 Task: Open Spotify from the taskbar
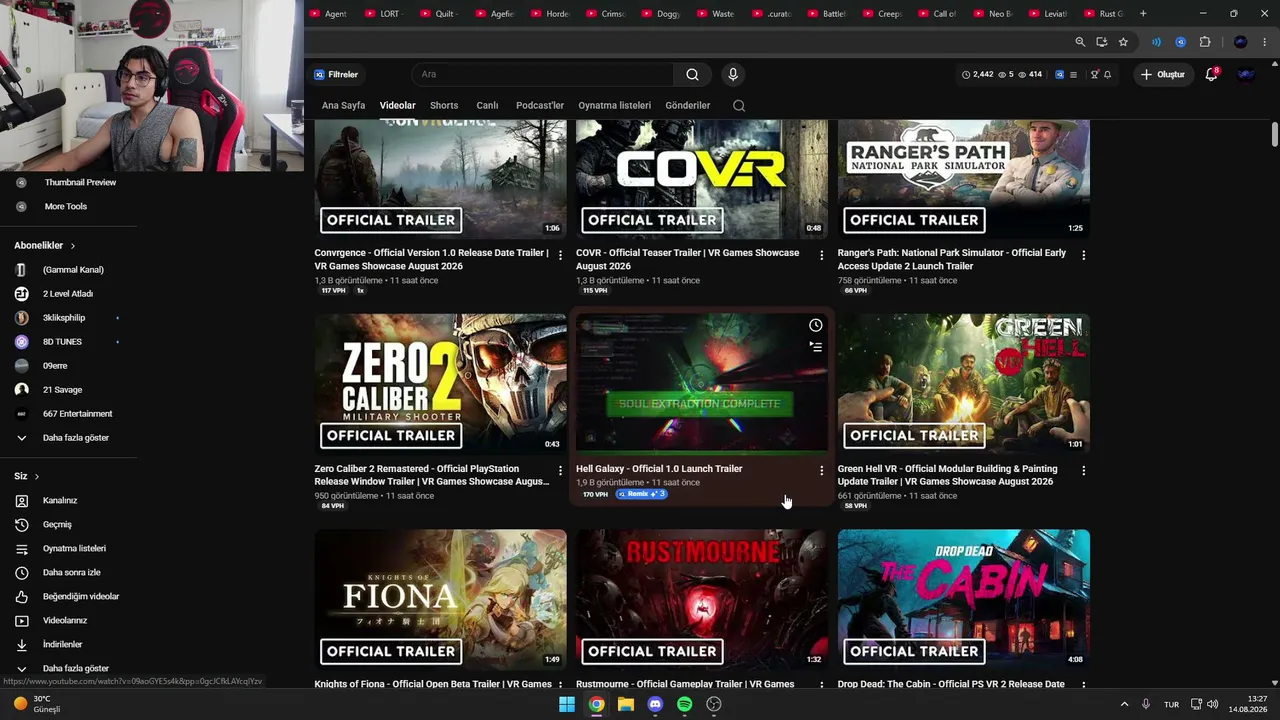coord(684,704)
